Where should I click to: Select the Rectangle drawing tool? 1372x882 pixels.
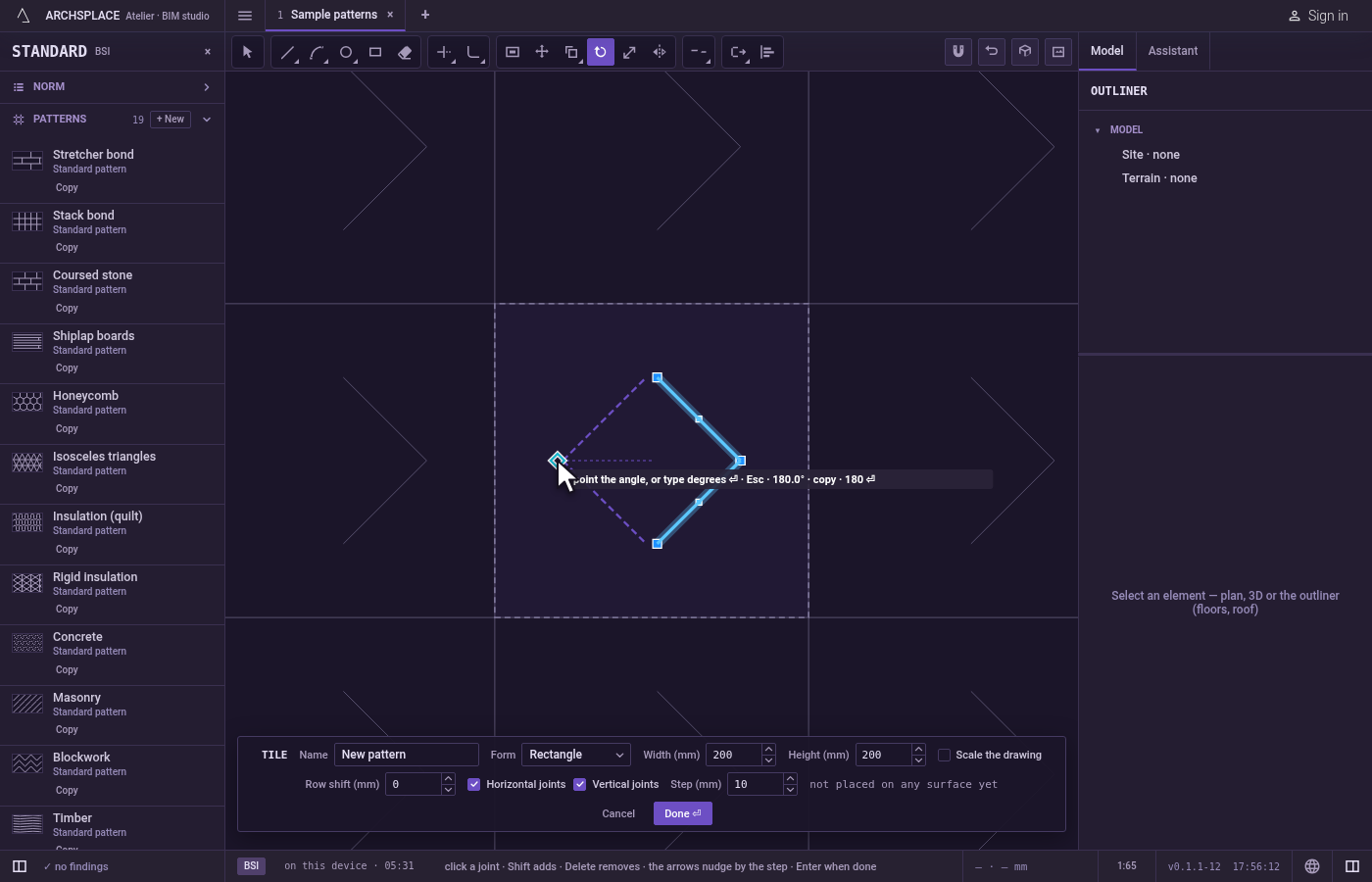pos(375,52)
